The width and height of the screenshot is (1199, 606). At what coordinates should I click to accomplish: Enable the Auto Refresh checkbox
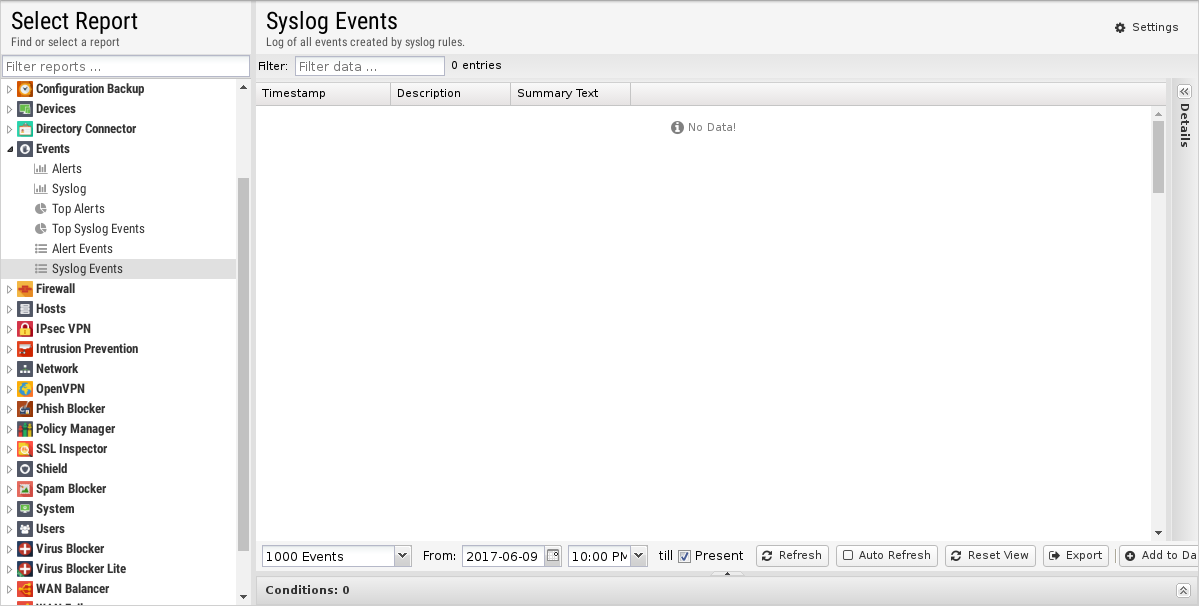click(848, 556)
